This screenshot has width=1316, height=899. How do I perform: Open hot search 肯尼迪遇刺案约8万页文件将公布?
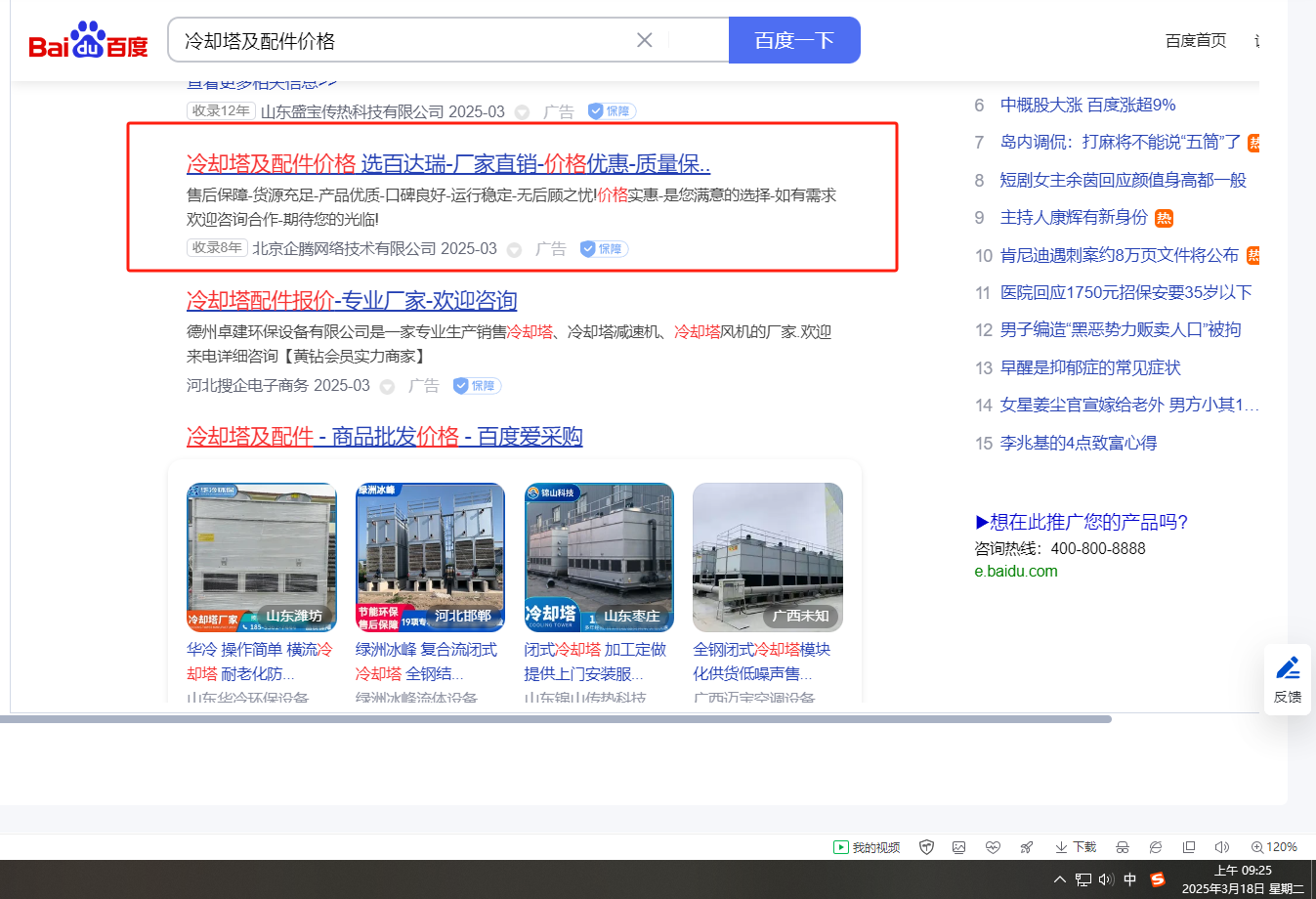point(1120,255)
